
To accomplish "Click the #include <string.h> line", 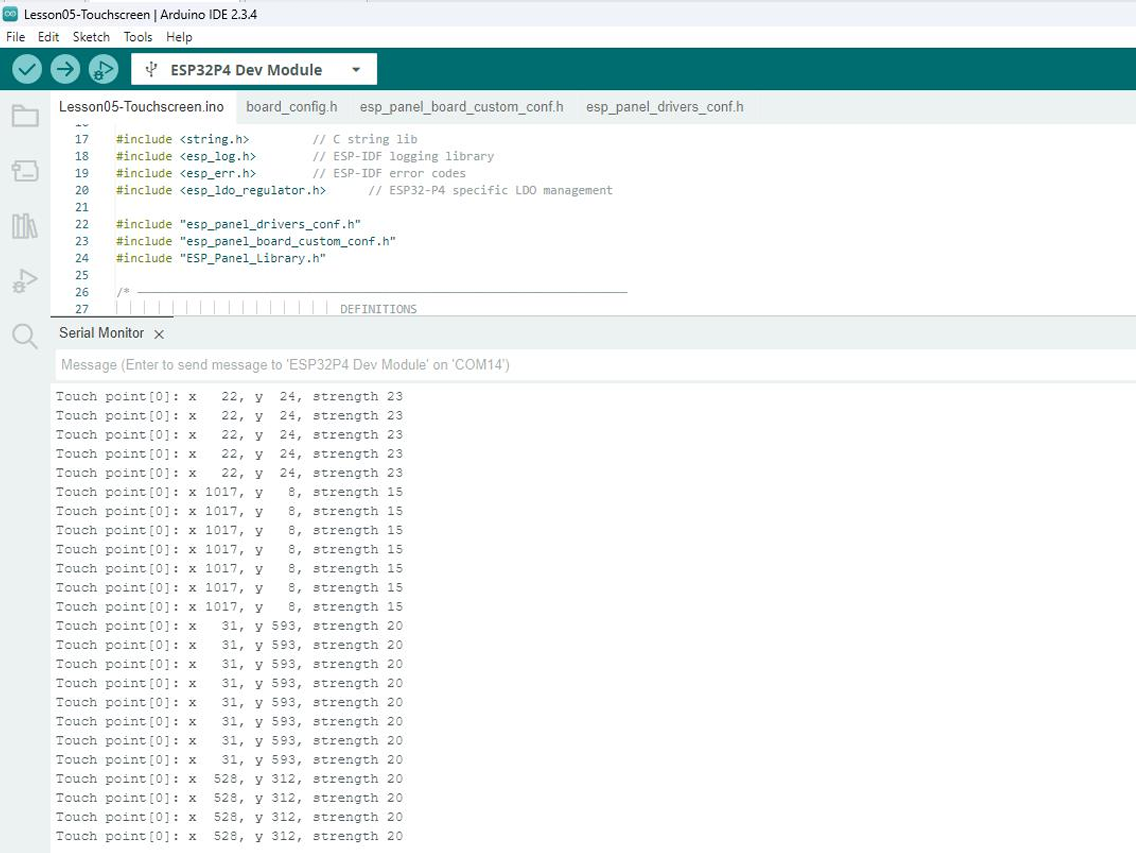I will tap(183, 139).
